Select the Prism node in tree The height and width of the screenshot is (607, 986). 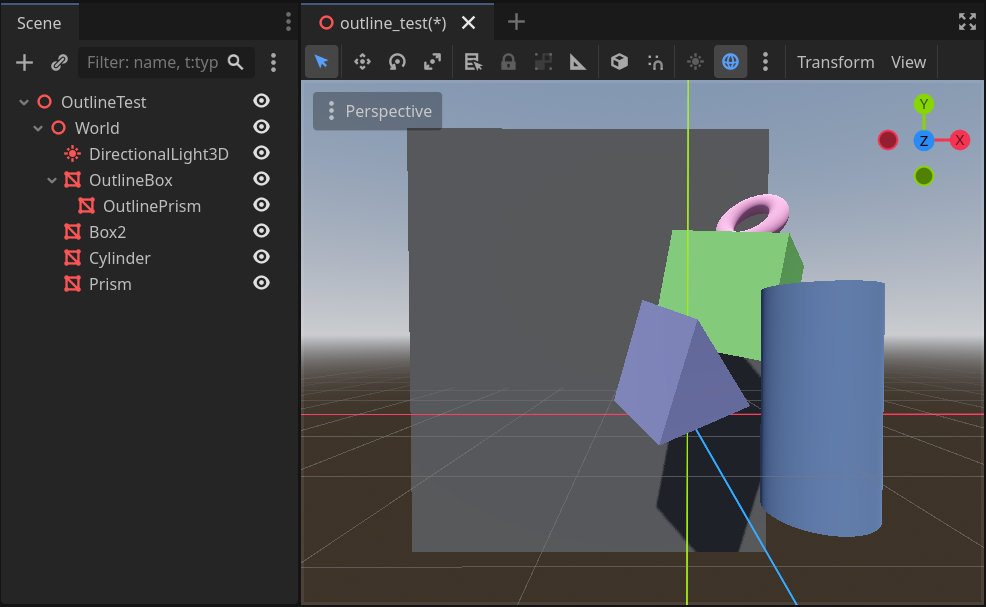(x=110, y=284)
